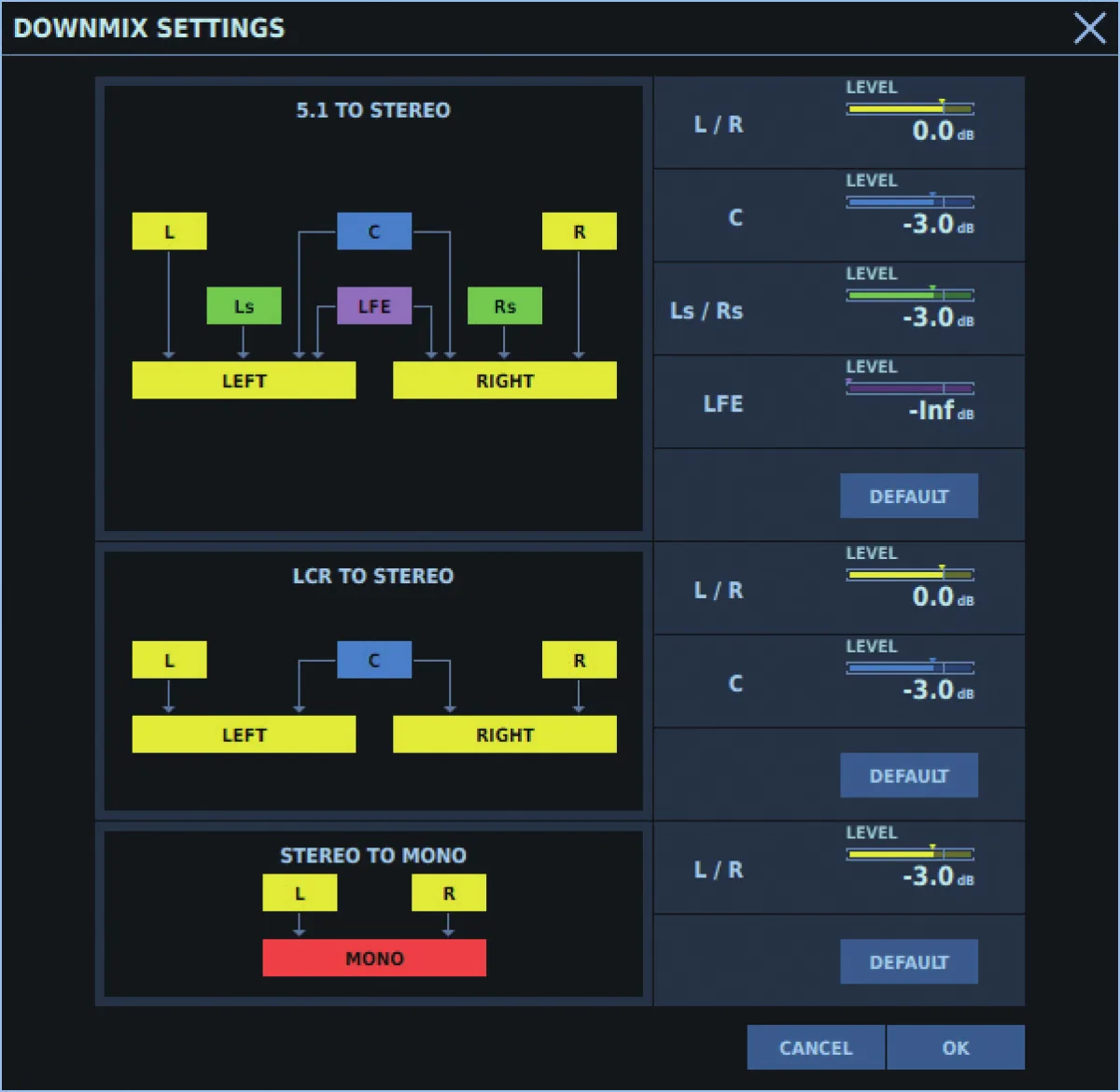Reset Stereo to Mono with its DEFAULT button
1120x1092 pixels.
[909, 961]
